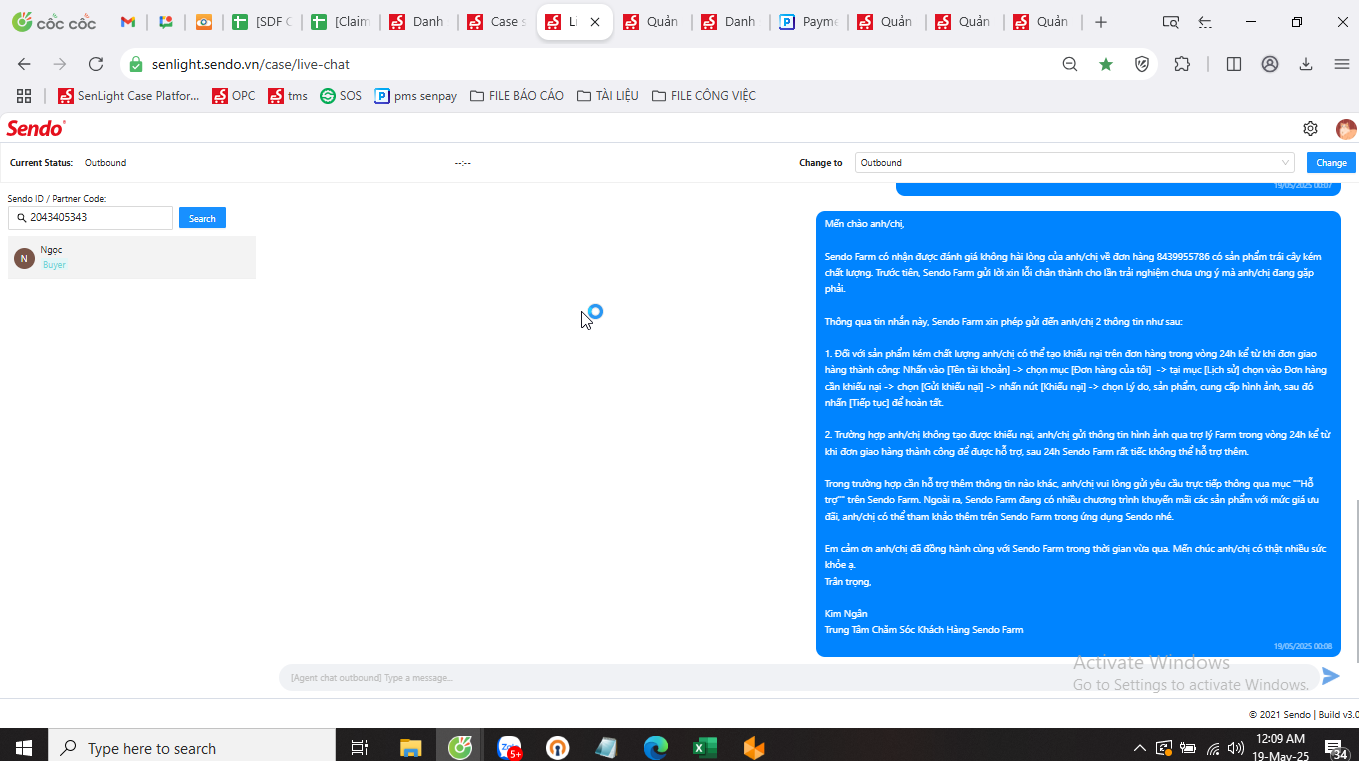Viewport: 1359px width, 761px height.
Task: Open the Gmail pinned tab
Action: (x=127, y=22)
